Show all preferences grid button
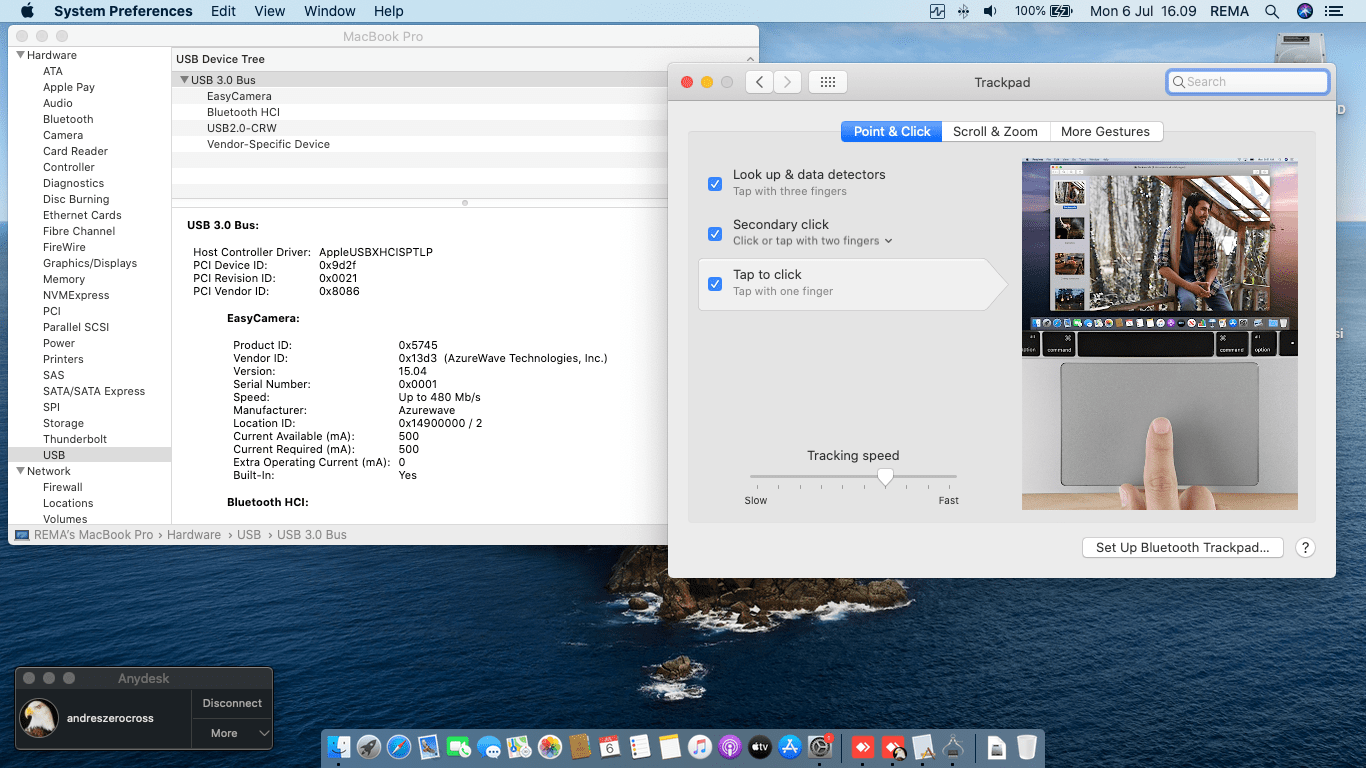Image resolution: width=1366 pixels, height=768 pixels. 828,82
